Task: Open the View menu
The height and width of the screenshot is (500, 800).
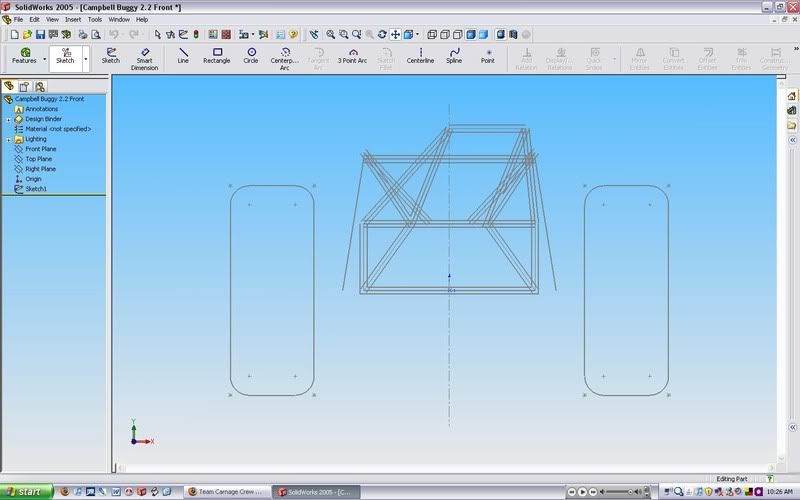Action: 53,19
